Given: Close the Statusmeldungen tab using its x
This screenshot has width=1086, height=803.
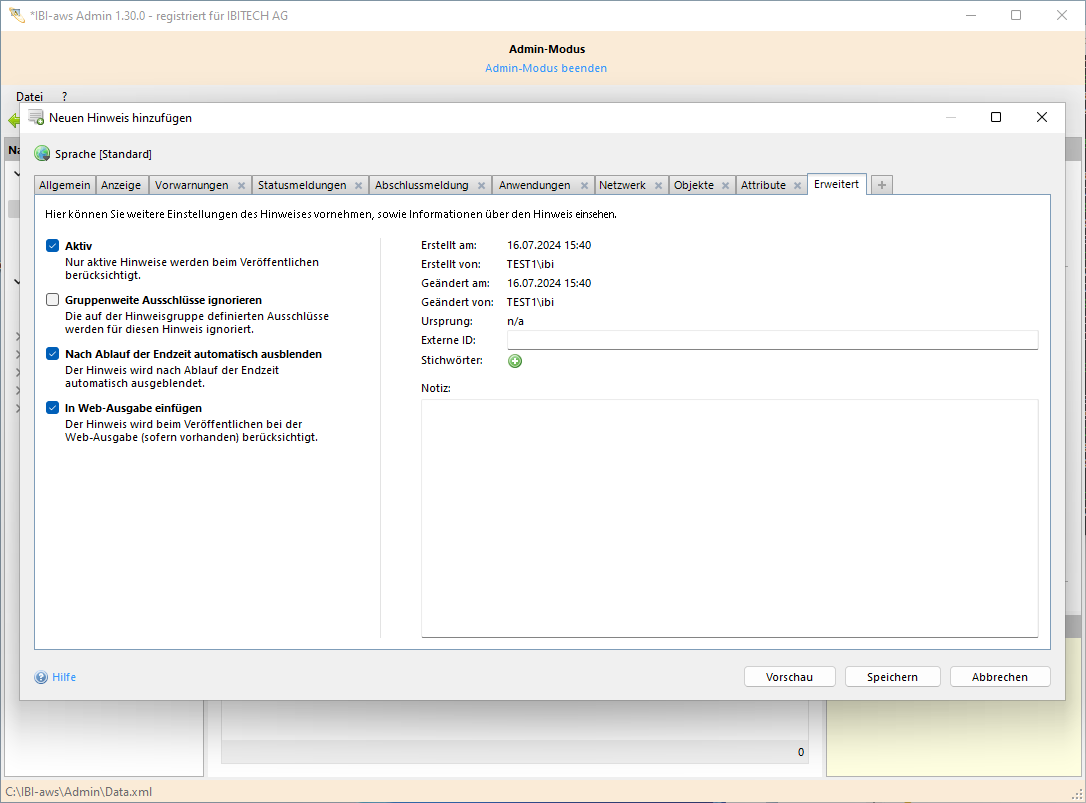Looking at the screenshot, I should [x=358, y=186].
